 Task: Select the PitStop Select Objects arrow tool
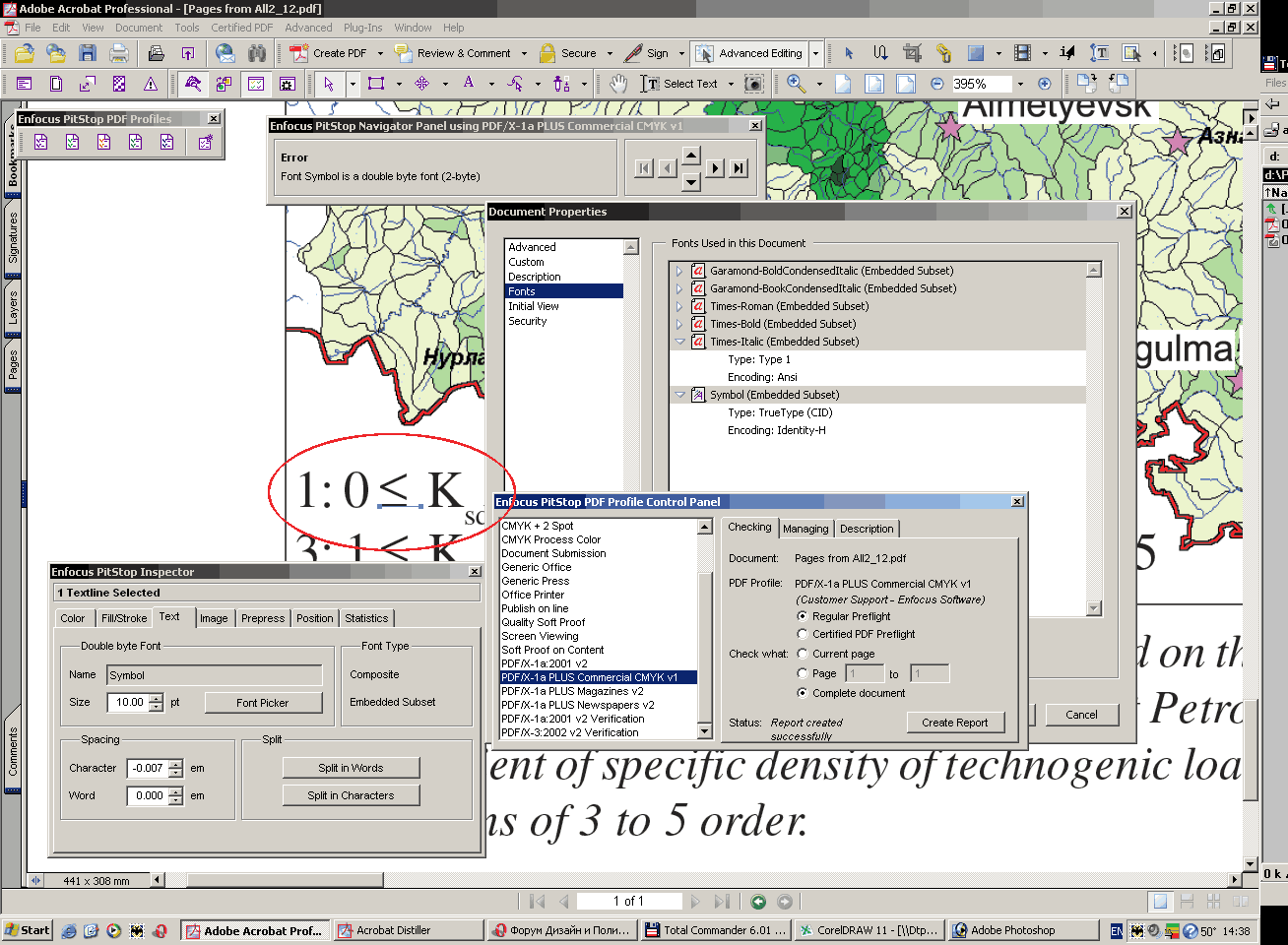click(x=328, y=84)
